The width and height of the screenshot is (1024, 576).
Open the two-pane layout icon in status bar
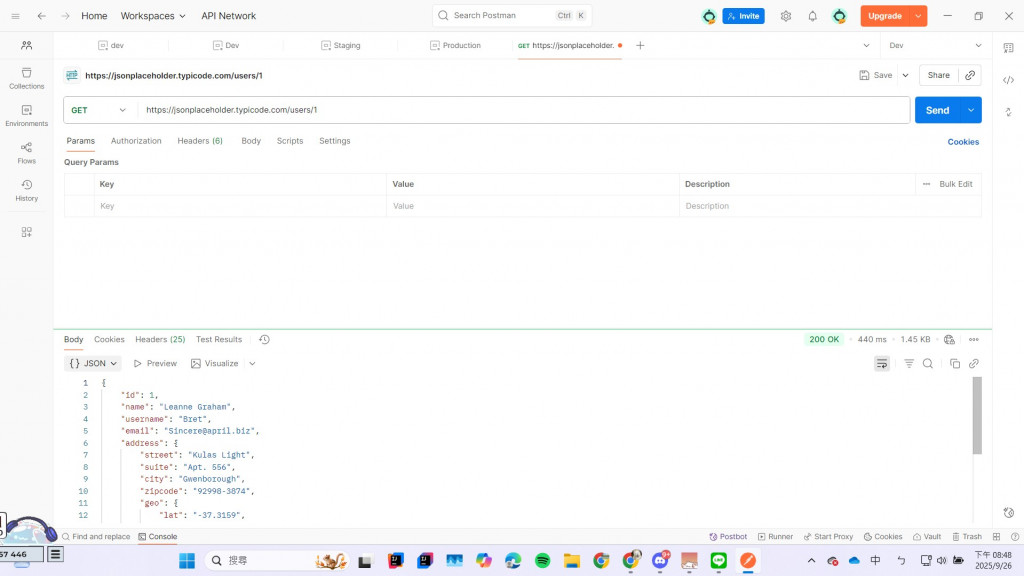click(x=996, y=537)
